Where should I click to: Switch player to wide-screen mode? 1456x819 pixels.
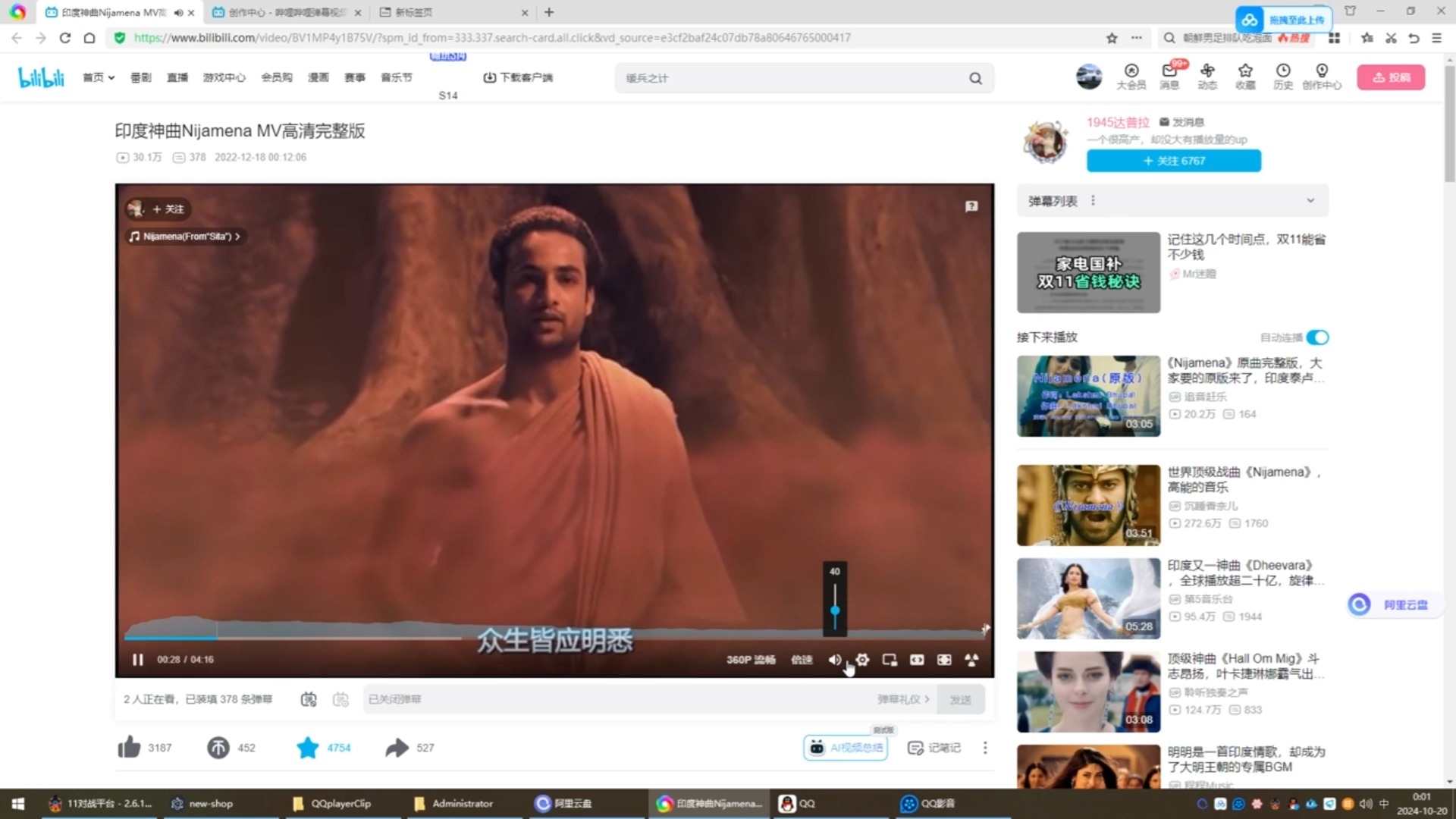click(x=917, y=660)
